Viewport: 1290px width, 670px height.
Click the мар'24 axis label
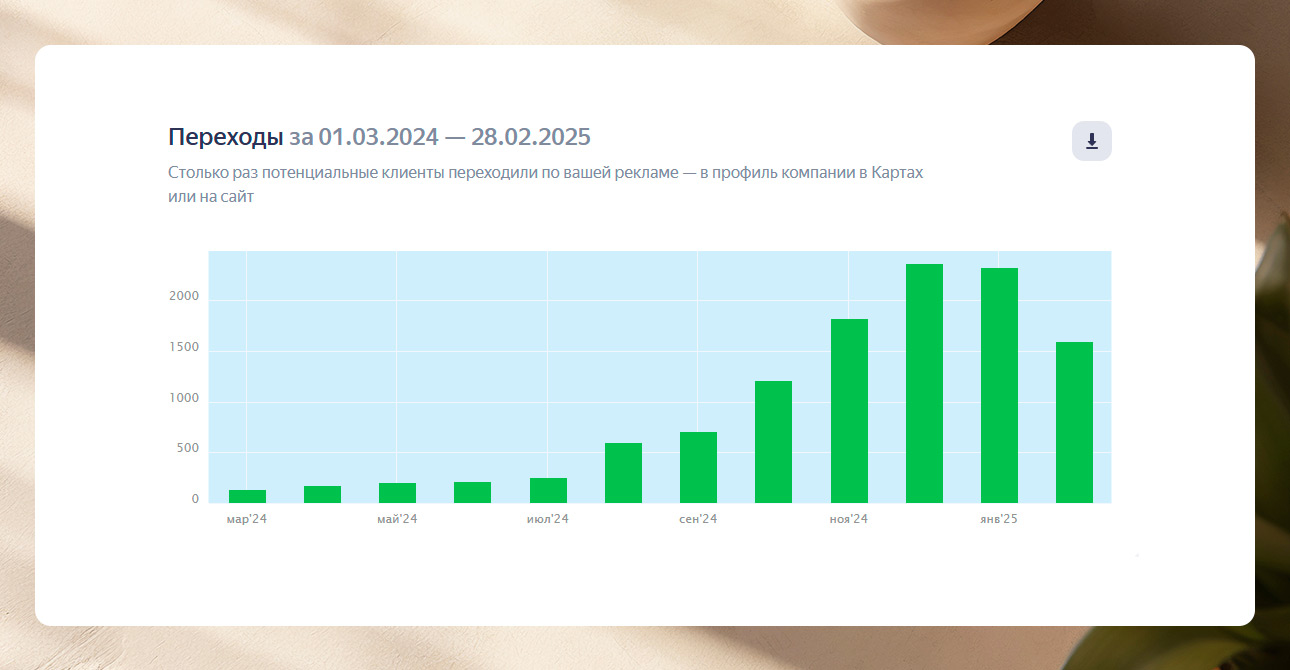click(247, 519)
